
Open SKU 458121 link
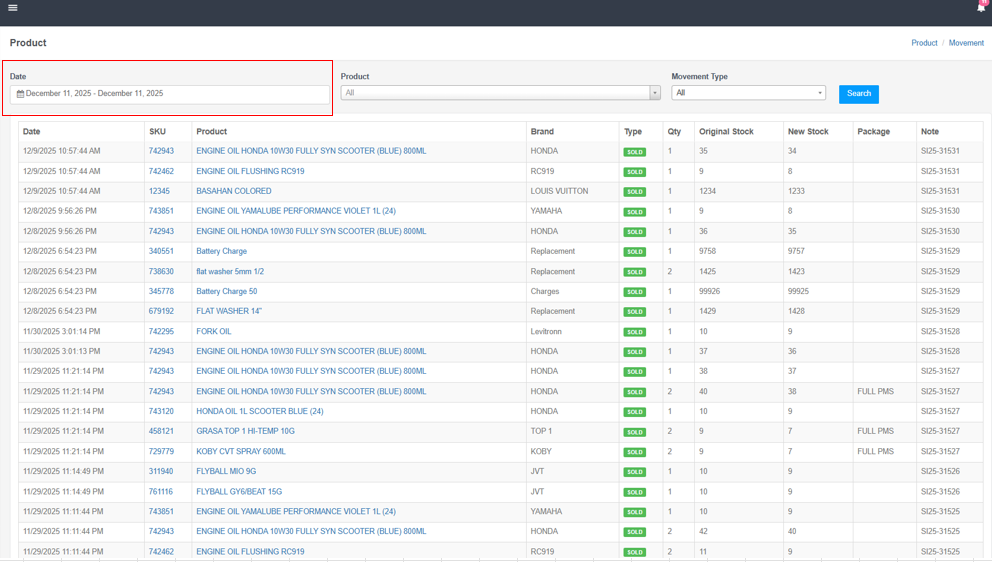click(161, 431)
